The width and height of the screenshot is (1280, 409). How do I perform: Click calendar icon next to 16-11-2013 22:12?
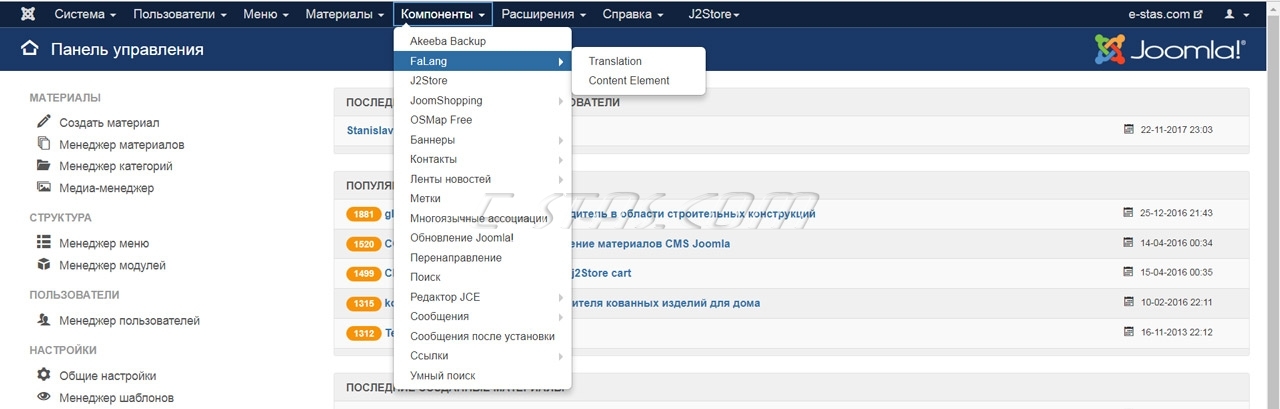click(x=1129, y=332)
